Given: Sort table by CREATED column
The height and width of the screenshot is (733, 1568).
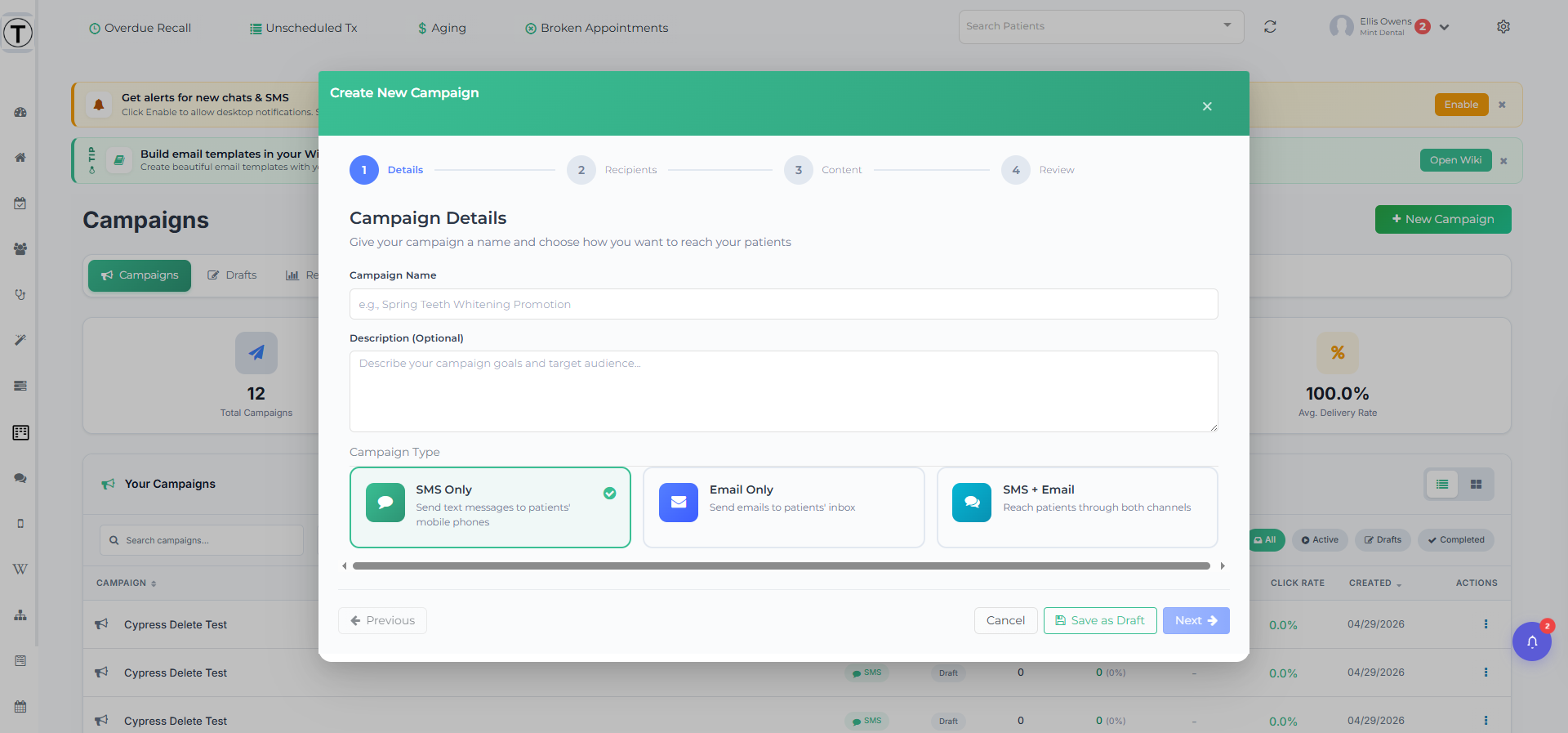Looking at the screenshot, I should point(1375,583).
